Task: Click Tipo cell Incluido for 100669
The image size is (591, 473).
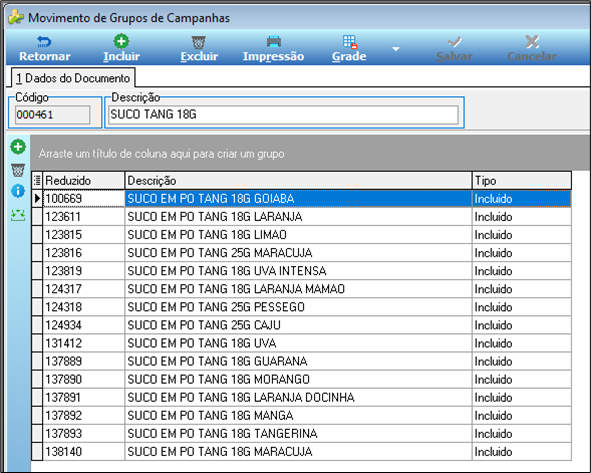Action: (522, 199)
